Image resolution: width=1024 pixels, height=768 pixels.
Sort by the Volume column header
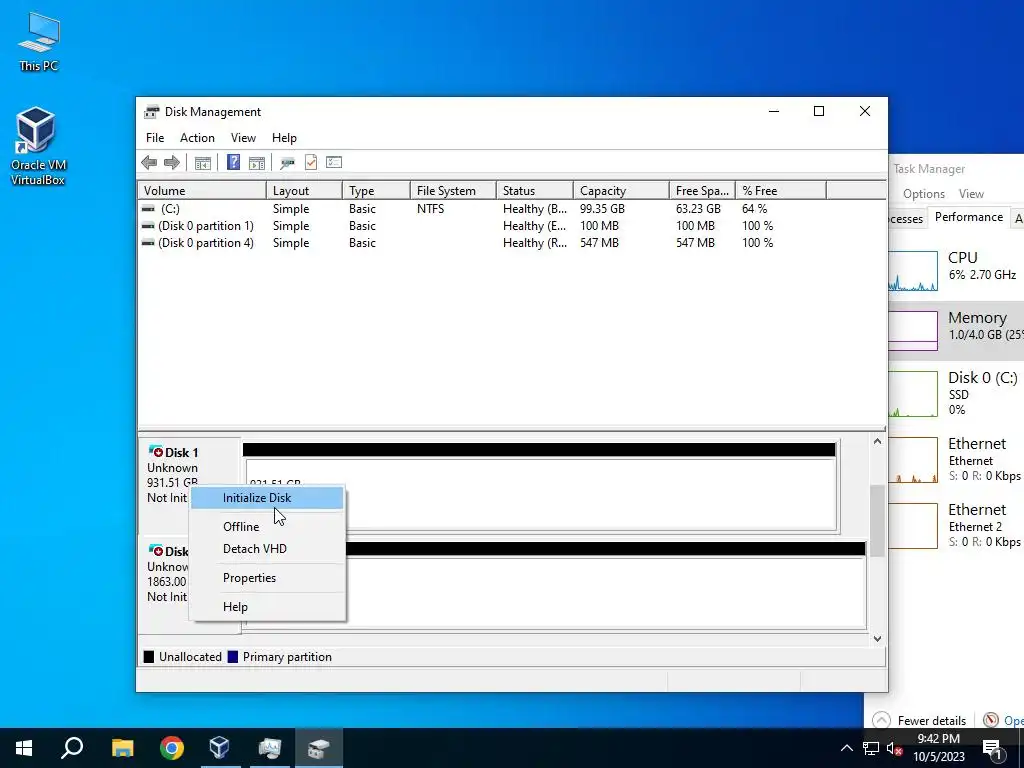(x=202, y=191)
